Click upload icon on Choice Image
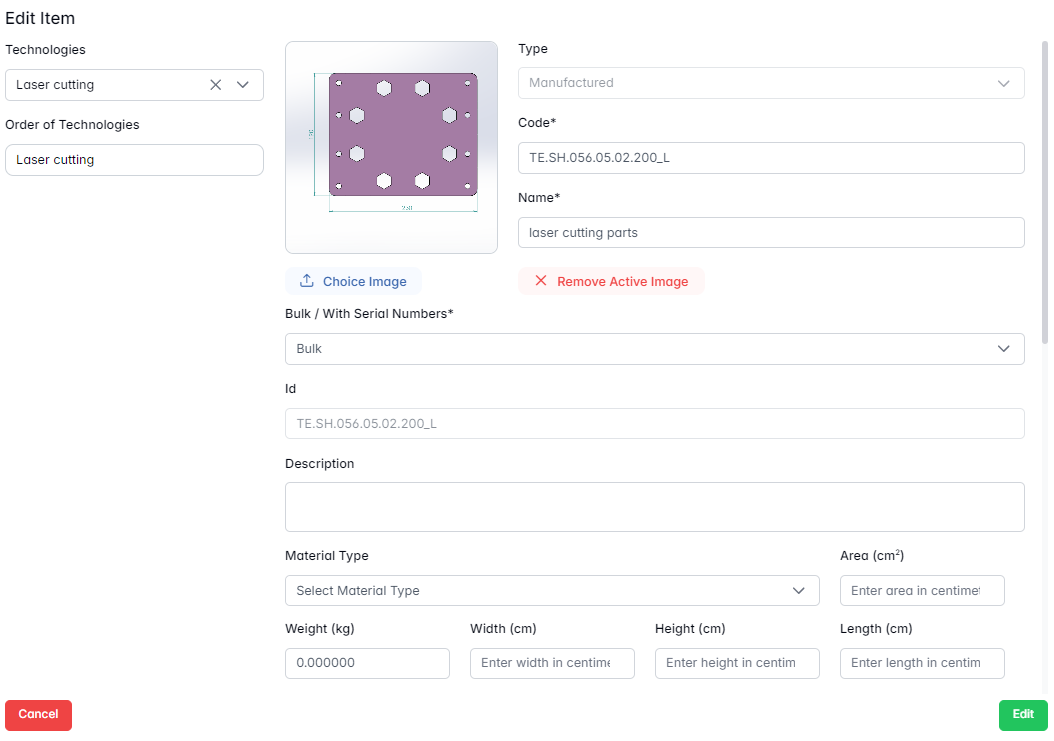 coord(307,281)
